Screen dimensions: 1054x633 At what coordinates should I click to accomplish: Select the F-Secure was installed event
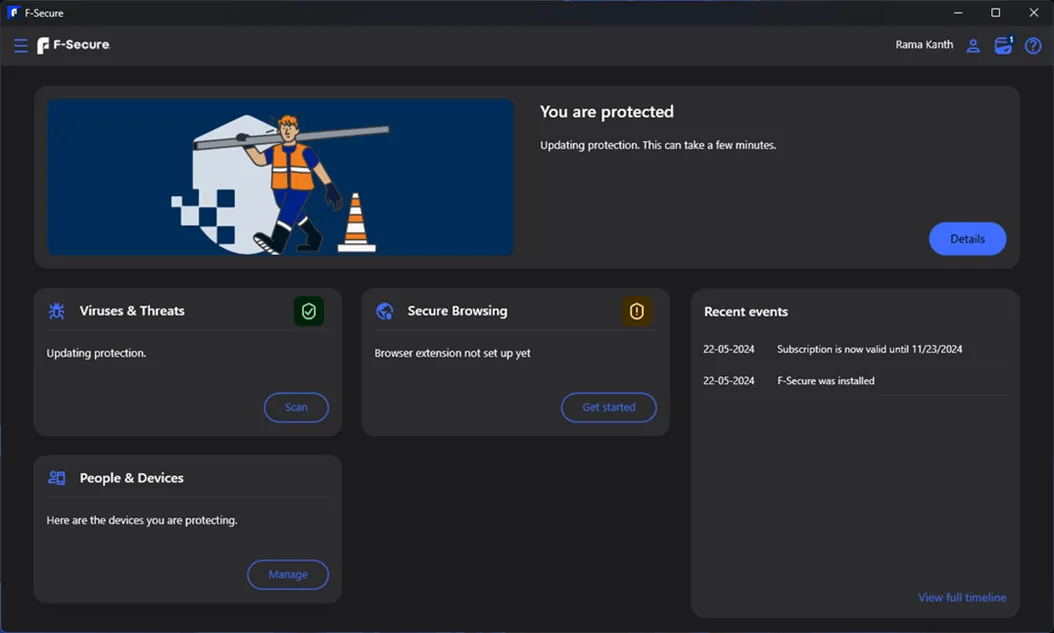click(x=825, y=381)
